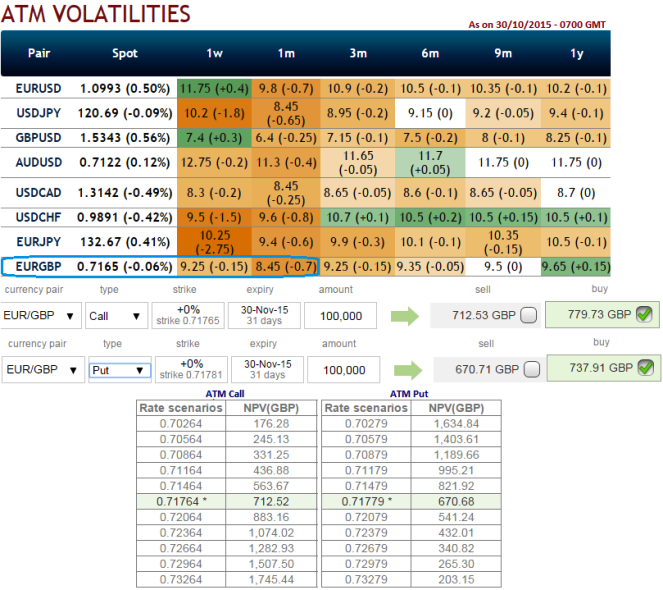The image size is (663, 590).
Task: Click GBPUSD 1w volatility 7.4 (+0.3)
Action: click(x=214, y=138)
